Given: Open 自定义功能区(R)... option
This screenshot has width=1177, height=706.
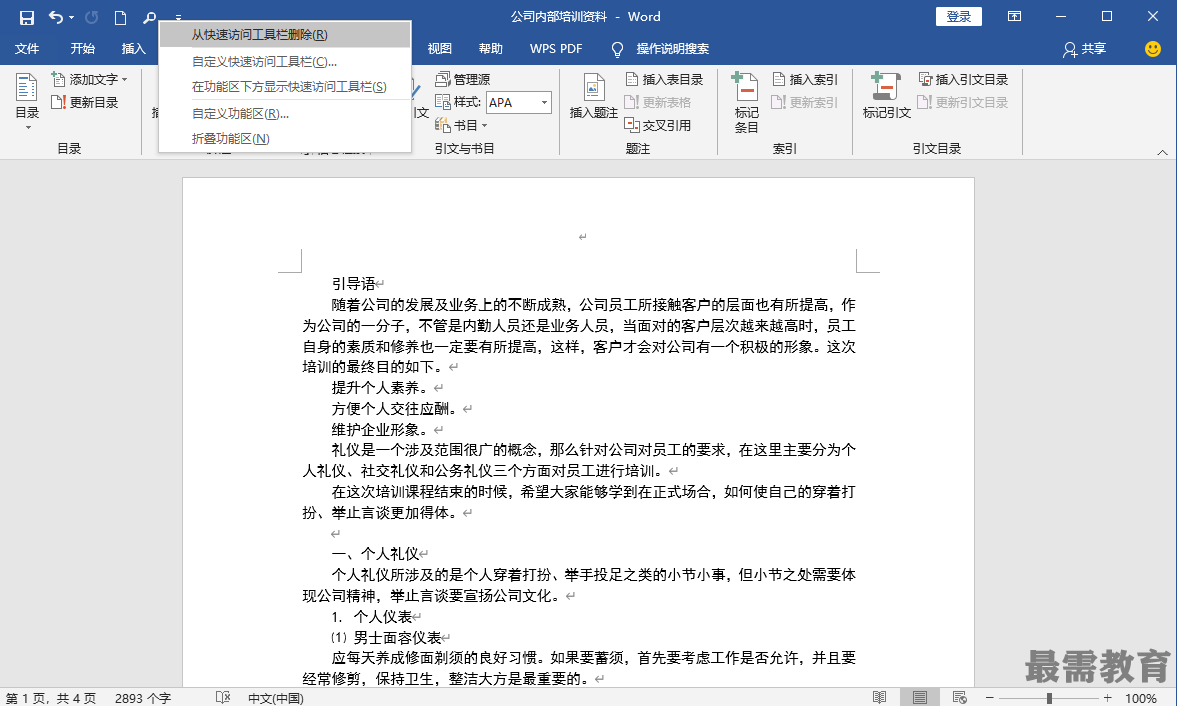Looking at the screenshot, I should point(285,113).
